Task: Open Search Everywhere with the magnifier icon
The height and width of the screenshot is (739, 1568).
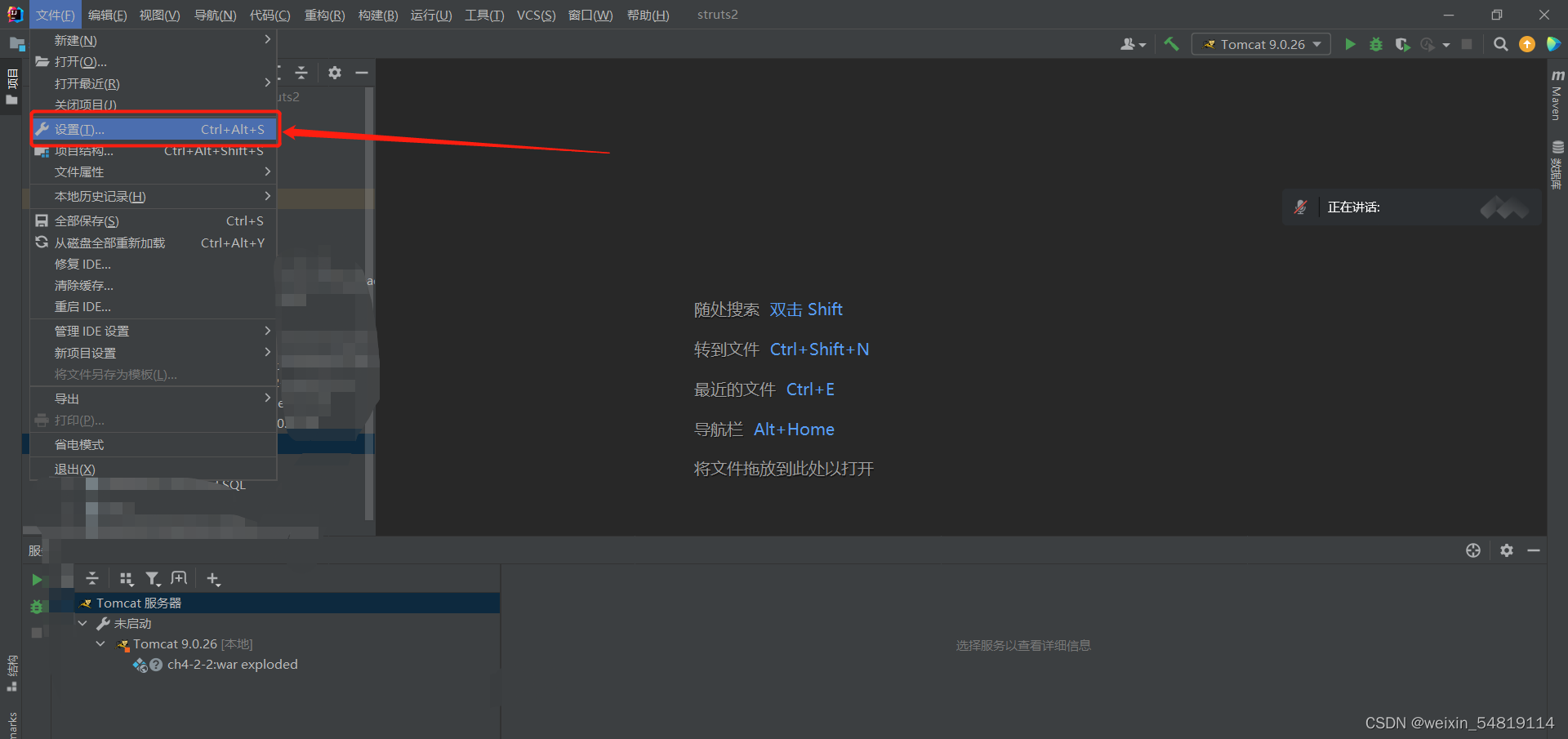Action: [1500, 44]
